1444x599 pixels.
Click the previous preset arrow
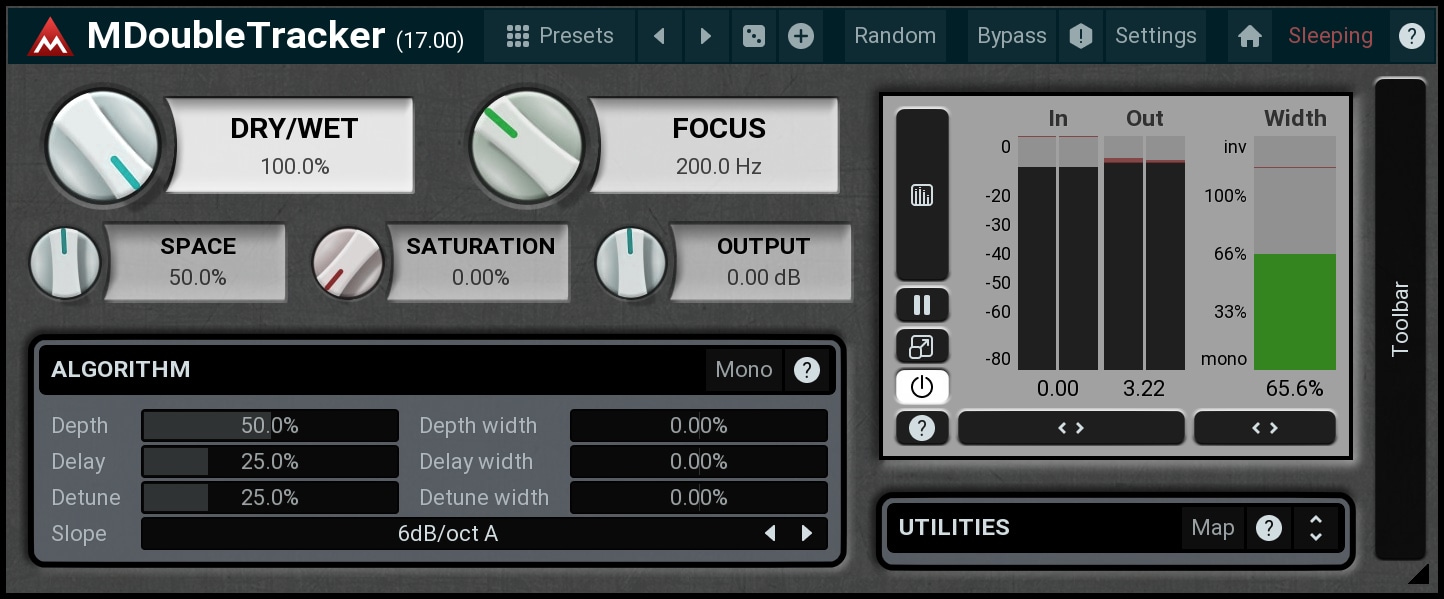tap(659, 36)
